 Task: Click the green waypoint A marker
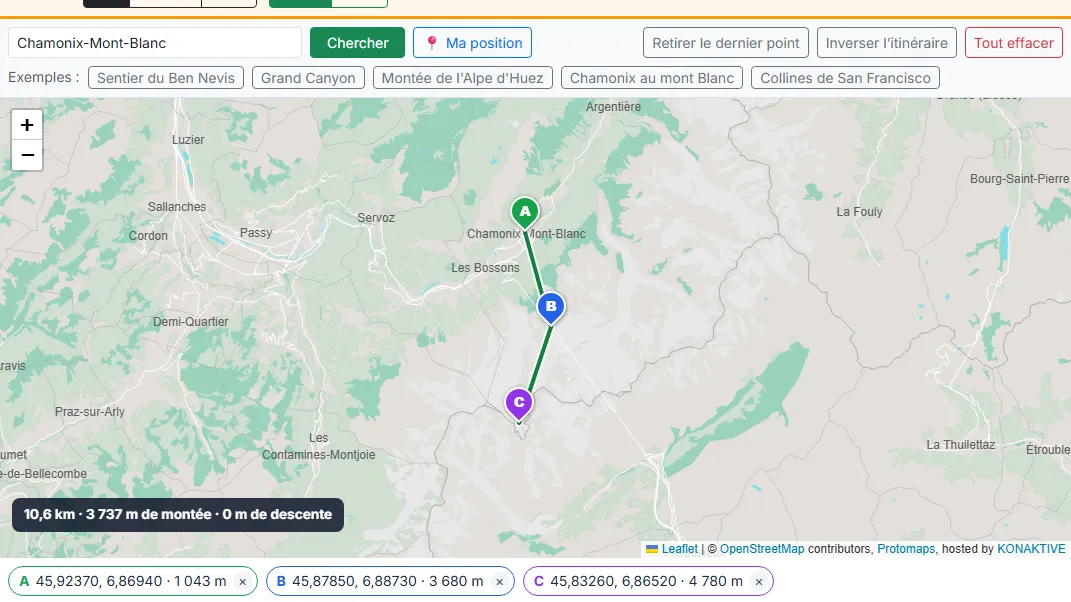[525, 213]
